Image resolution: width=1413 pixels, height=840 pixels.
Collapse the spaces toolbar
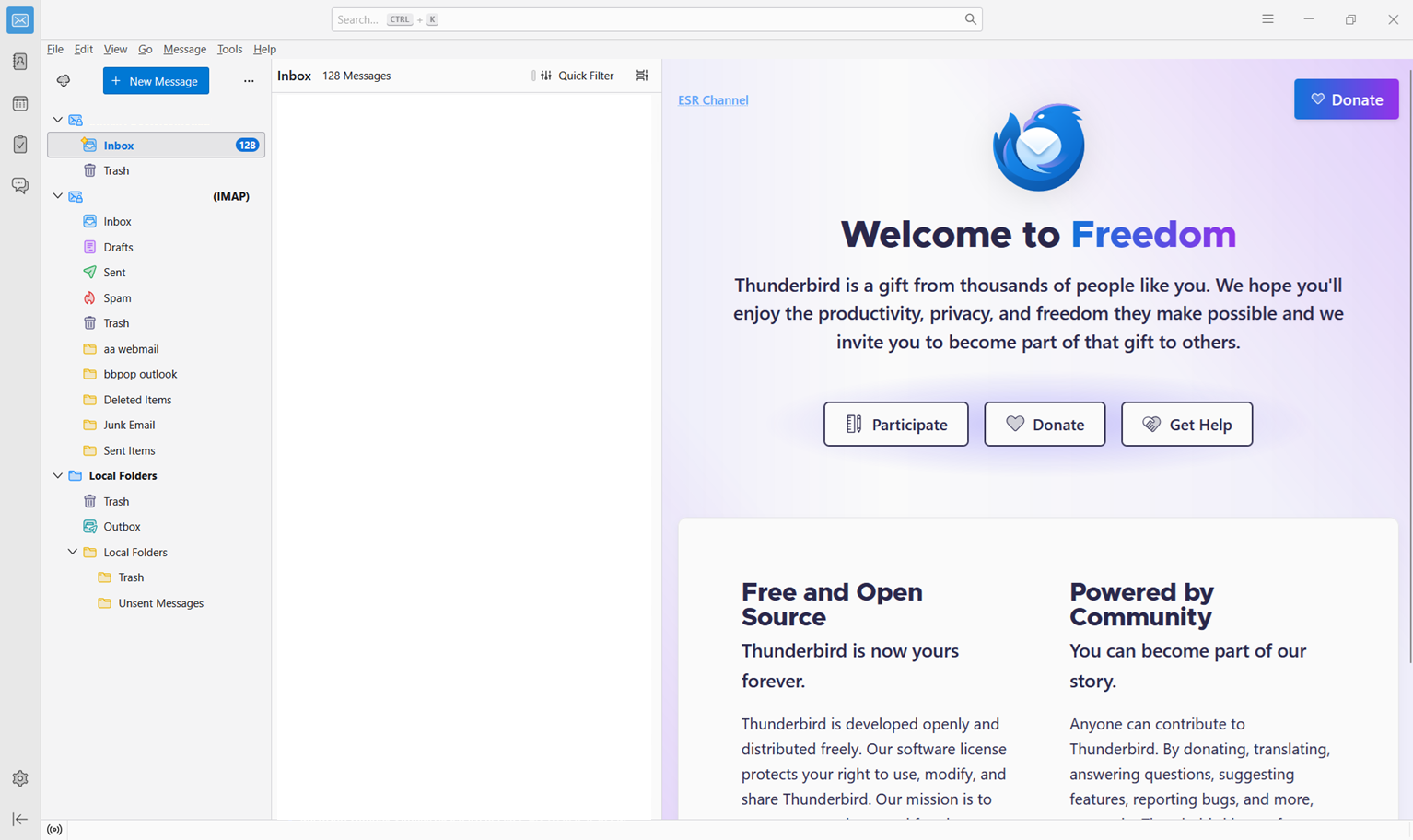20,819
